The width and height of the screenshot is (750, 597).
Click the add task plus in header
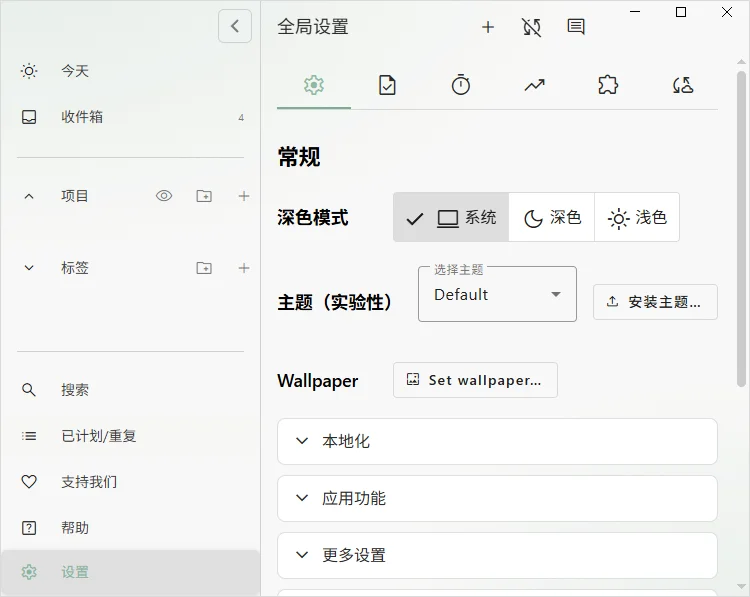[x=488, y=27]
